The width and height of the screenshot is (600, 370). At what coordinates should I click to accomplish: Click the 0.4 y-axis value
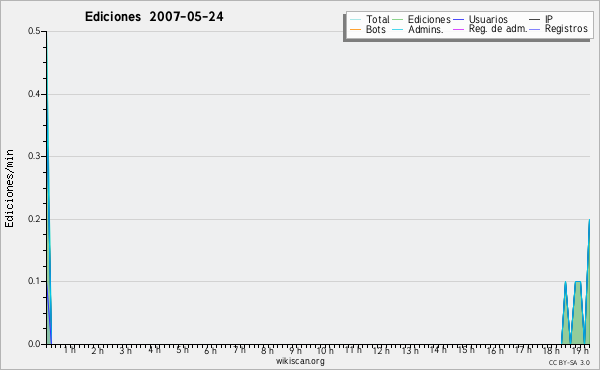(34, 94)
